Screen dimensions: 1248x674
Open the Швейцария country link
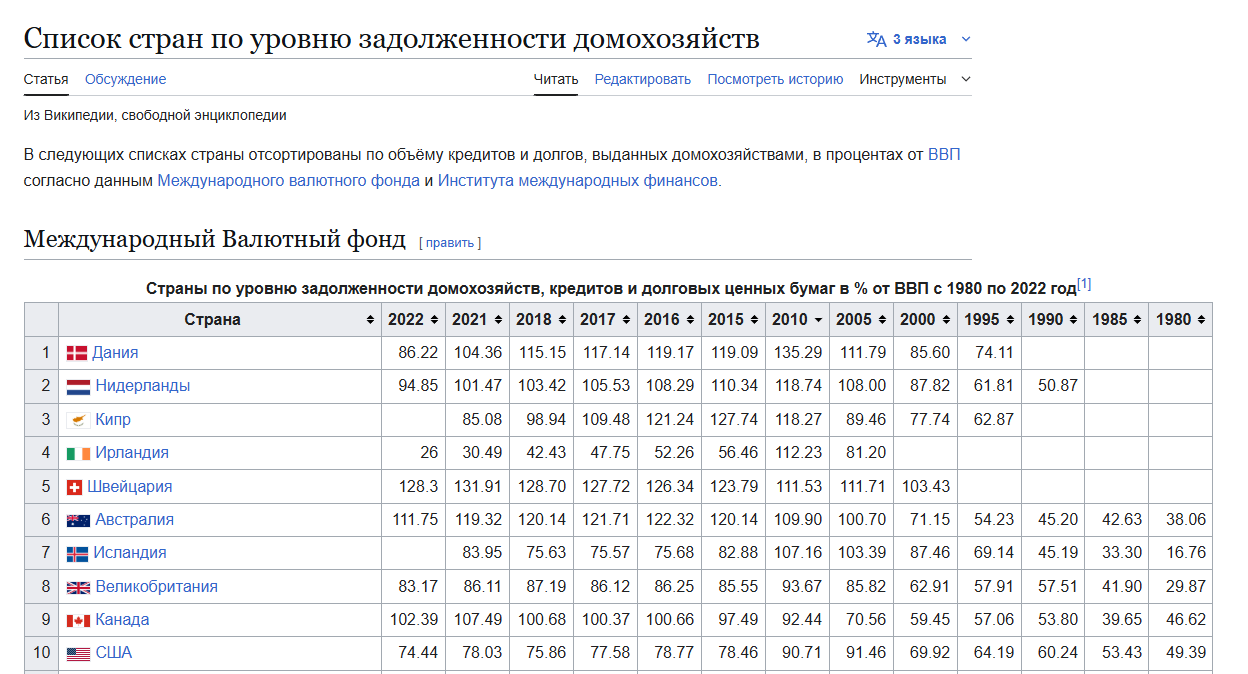[x=129, y=487]
